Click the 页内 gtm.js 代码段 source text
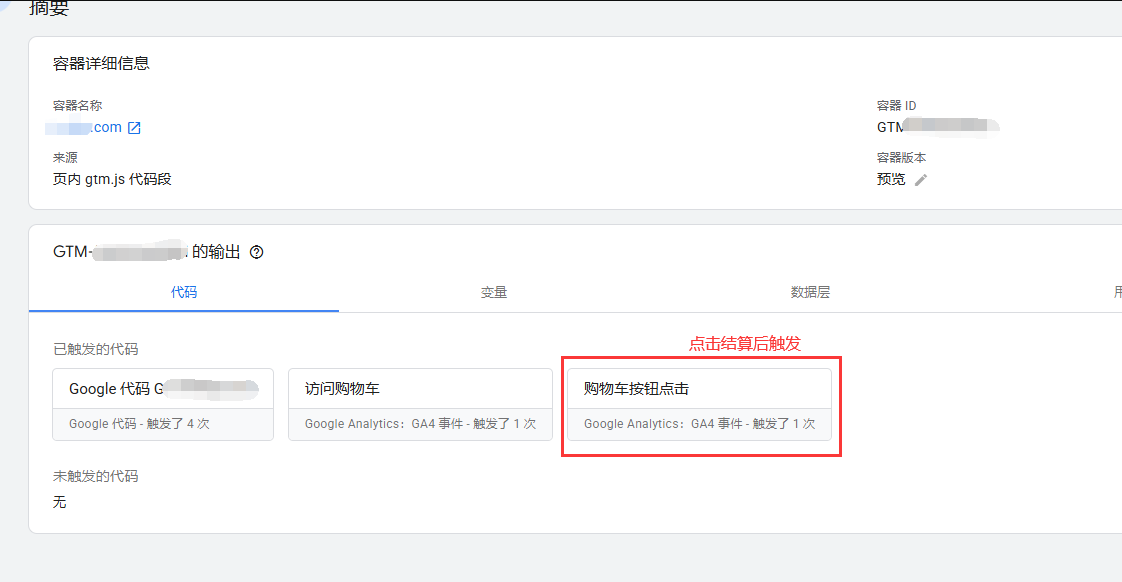Screen dimensions: 1122x582 [x=112, y=179]
